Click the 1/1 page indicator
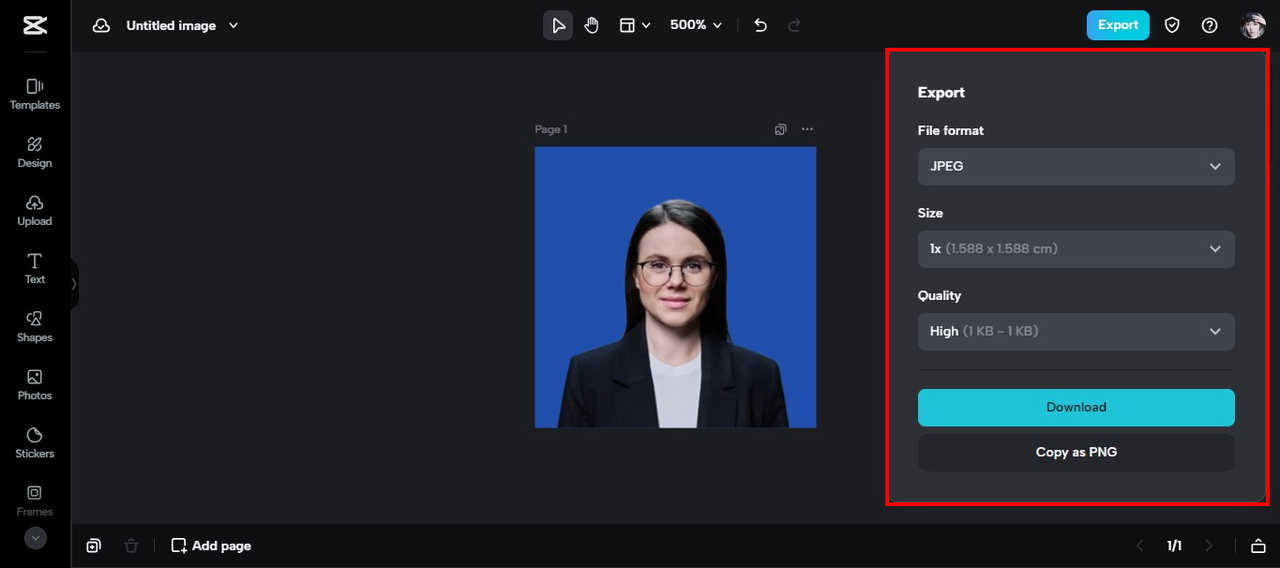This screenshot has width=1280, height=568. point(1174,546)
